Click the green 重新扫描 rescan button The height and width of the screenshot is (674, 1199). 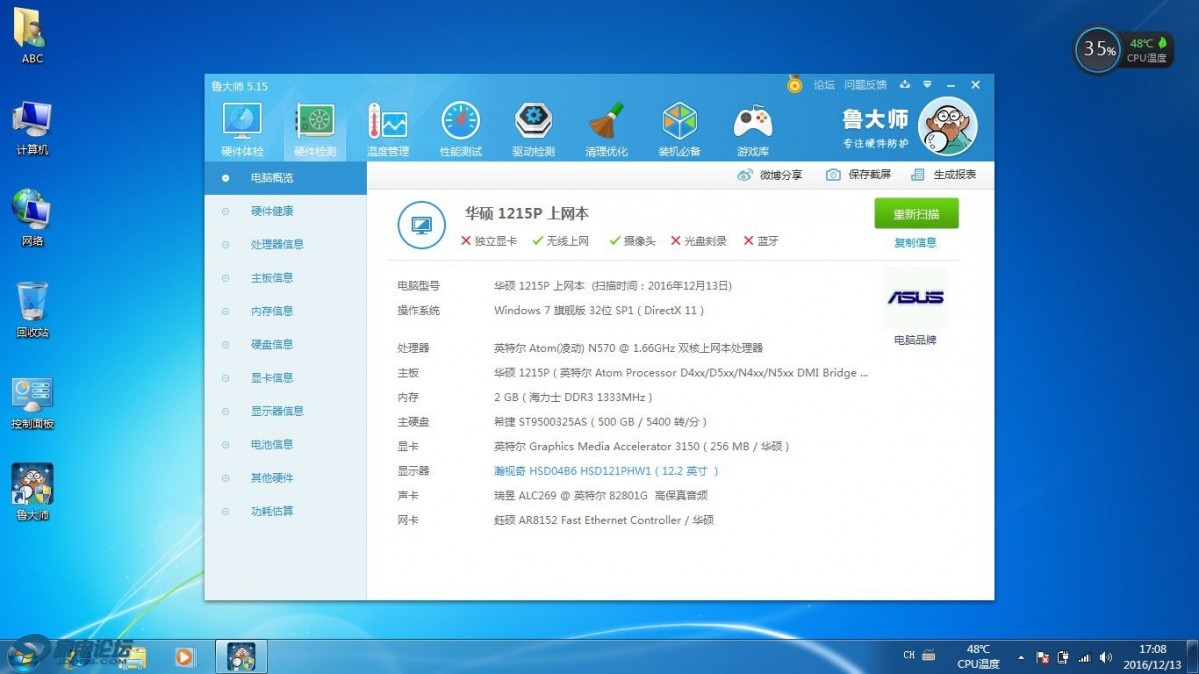(x=916, y=213)
